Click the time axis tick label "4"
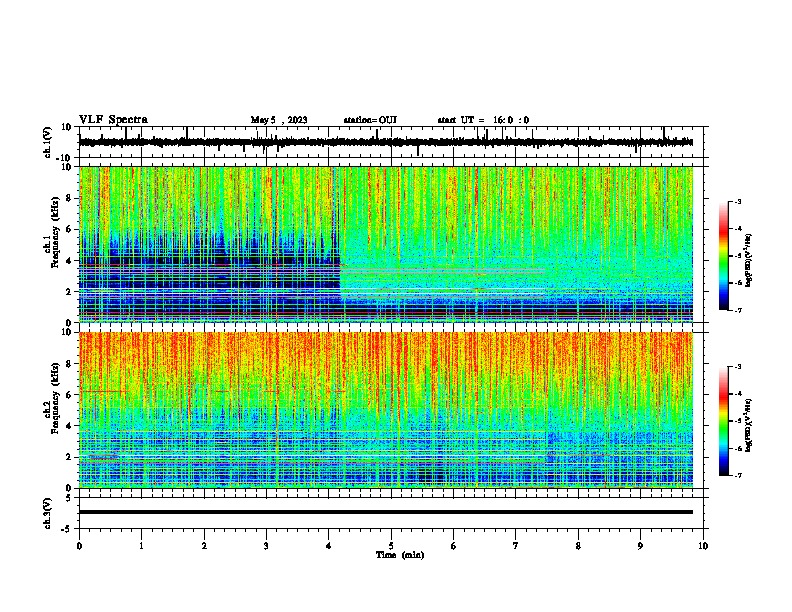 click(x=329, y=546)
